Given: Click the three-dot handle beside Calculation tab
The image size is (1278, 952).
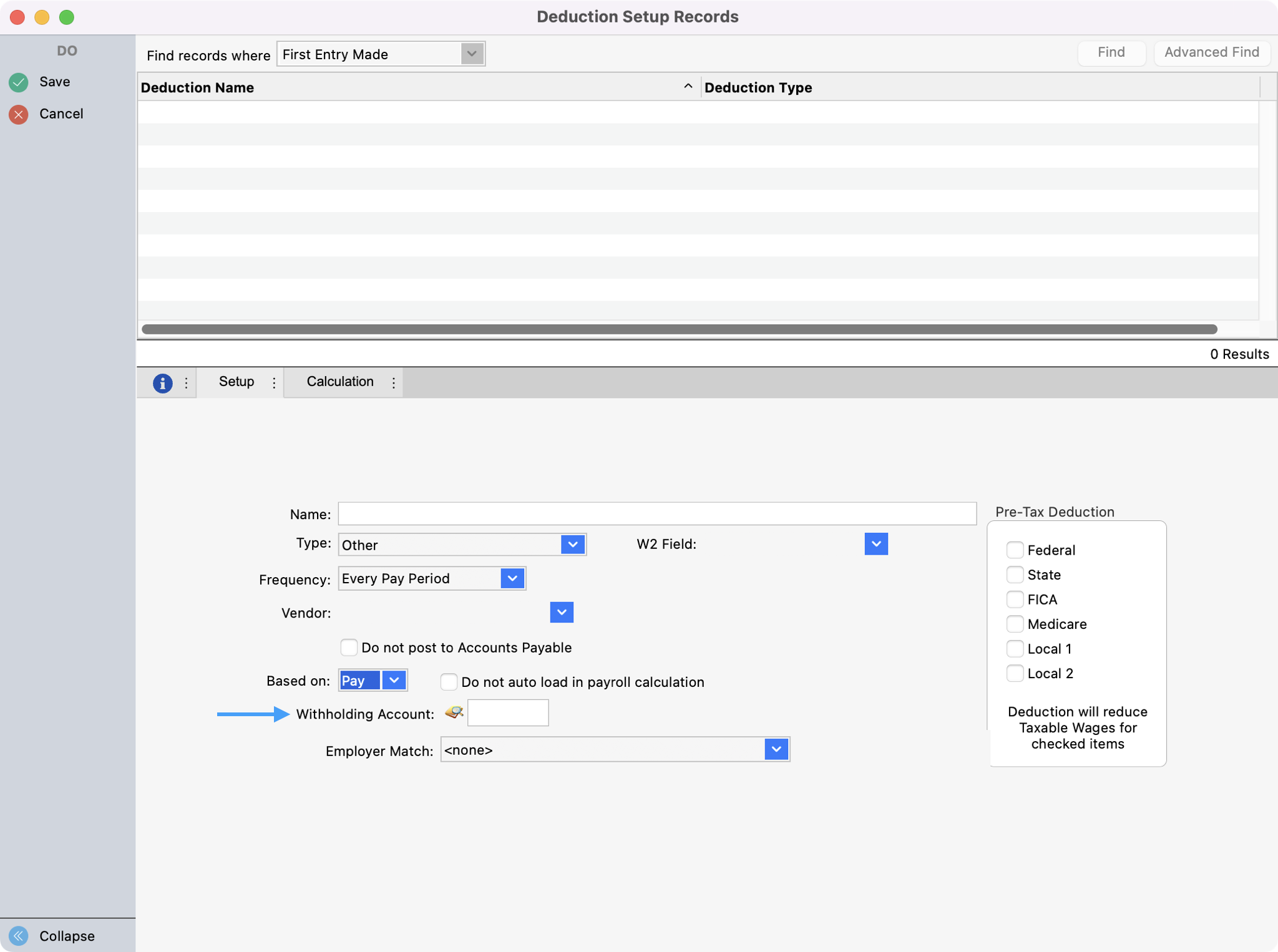Looking at the screenshot, I should (x=394, y=382).
